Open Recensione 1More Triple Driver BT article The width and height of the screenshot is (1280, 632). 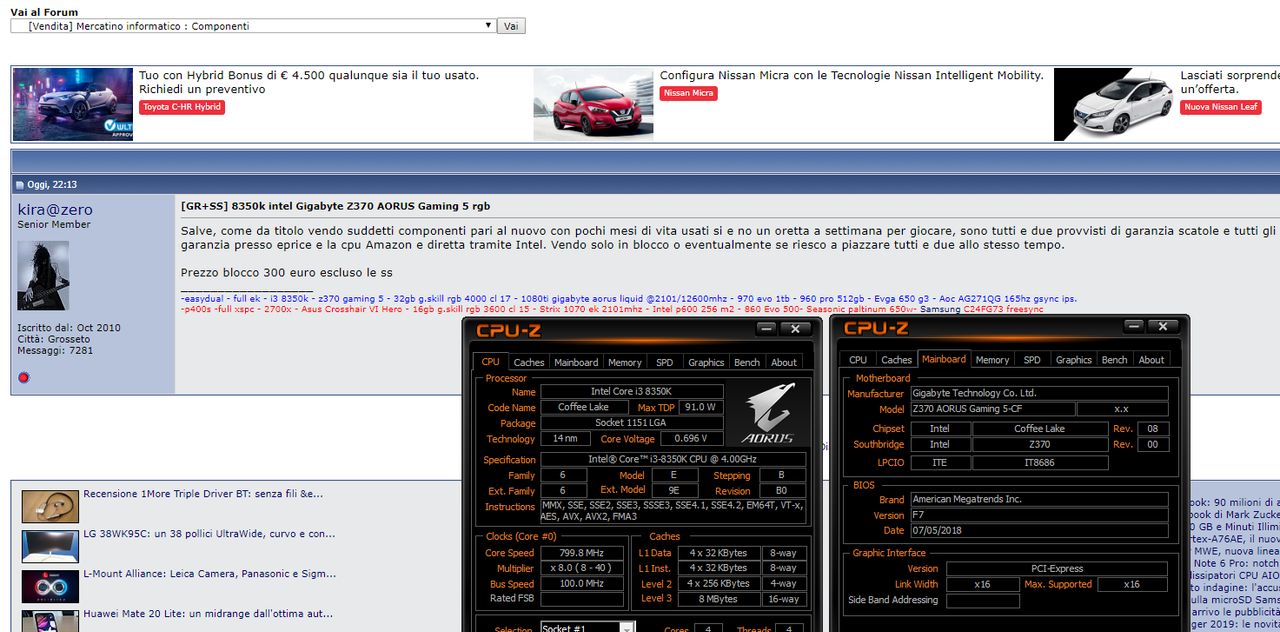click(203, 493)
